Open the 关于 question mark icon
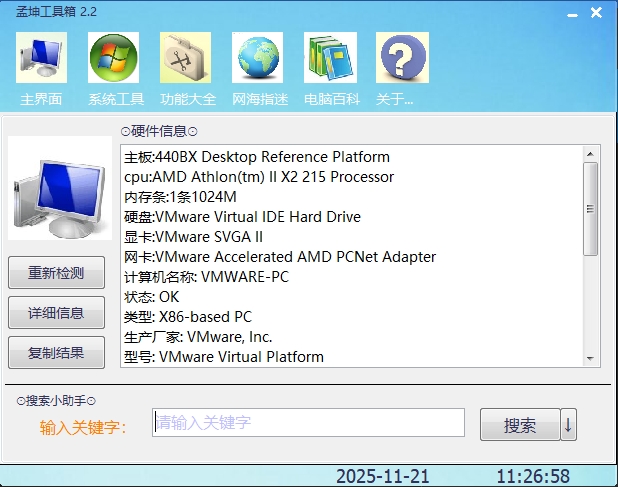The height and width of the screenshot is (487, 618). coord(402,58)
